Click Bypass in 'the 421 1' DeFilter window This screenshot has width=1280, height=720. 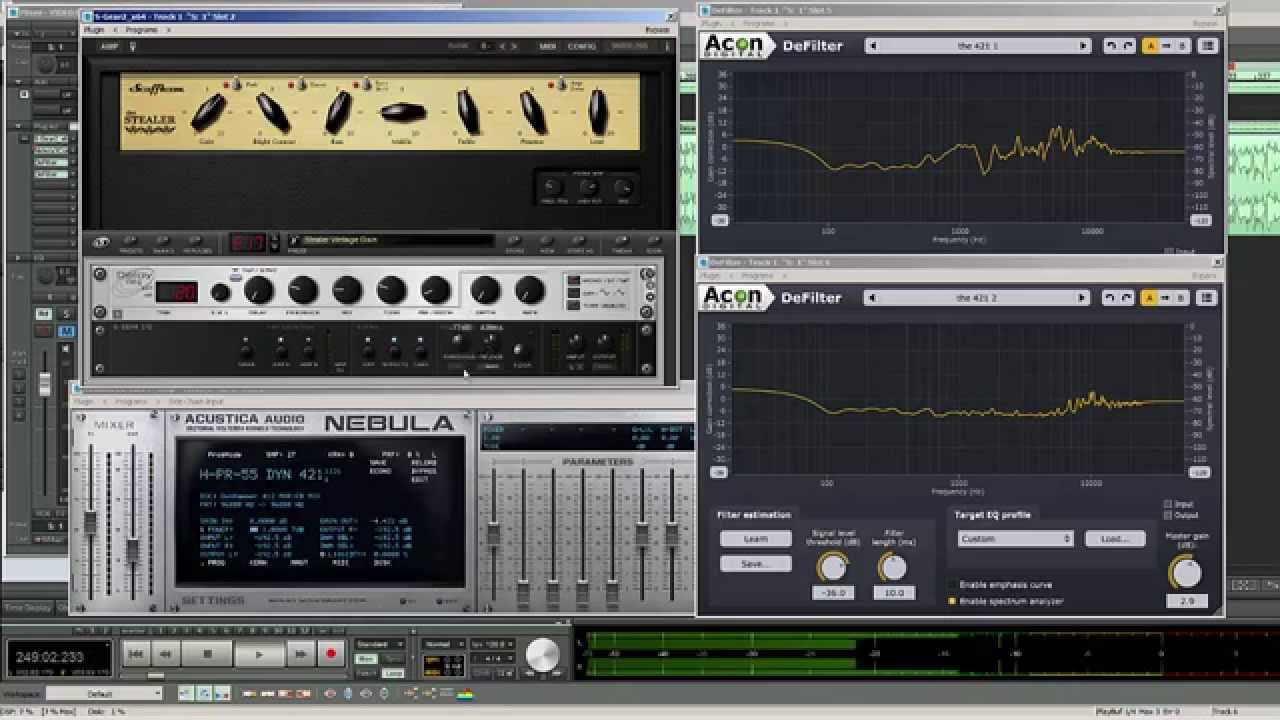tap(1205, 23)
